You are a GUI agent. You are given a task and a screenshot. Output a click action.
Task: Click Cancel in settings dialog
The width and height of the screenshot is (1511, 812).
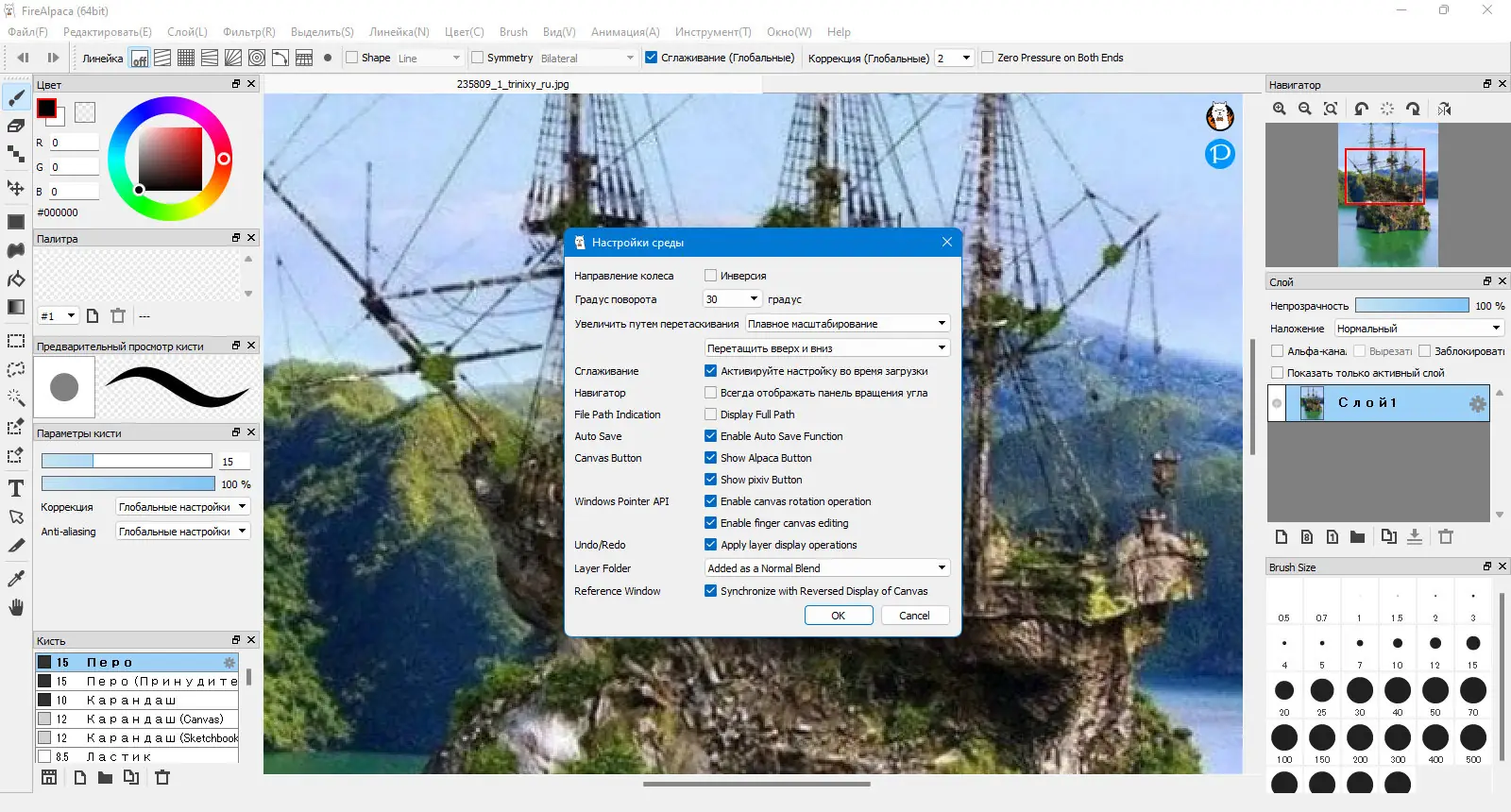915,616
